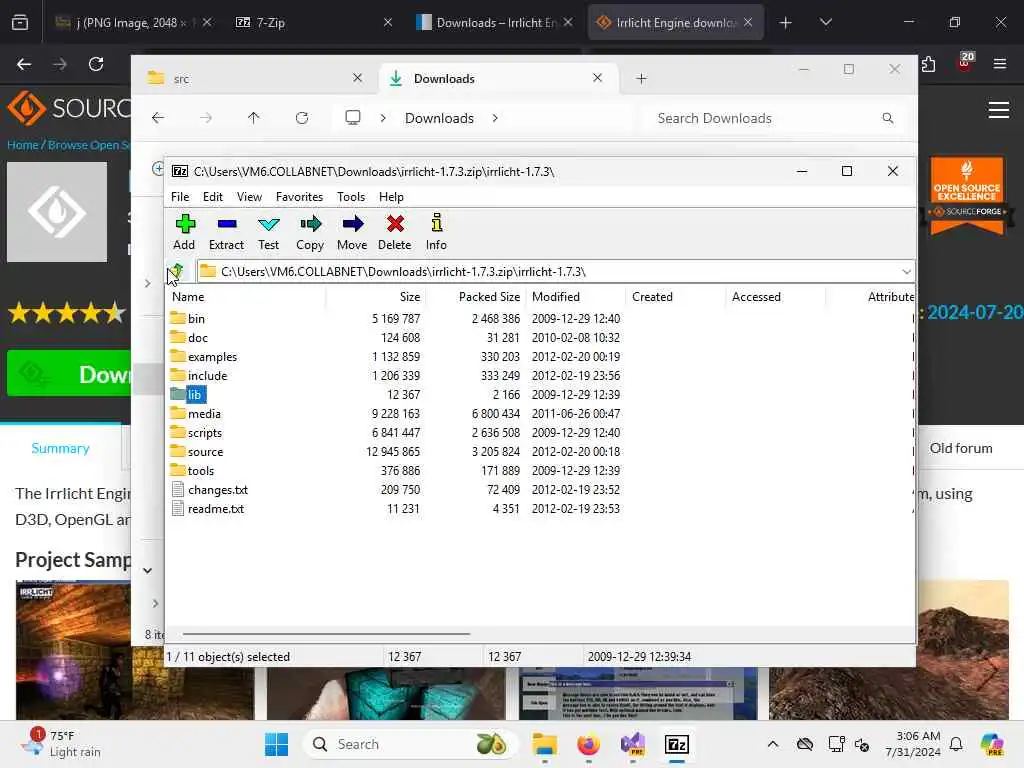The image size is (1024, 768).
Task: Reload the browser page
Action: [x=96, y=64]
